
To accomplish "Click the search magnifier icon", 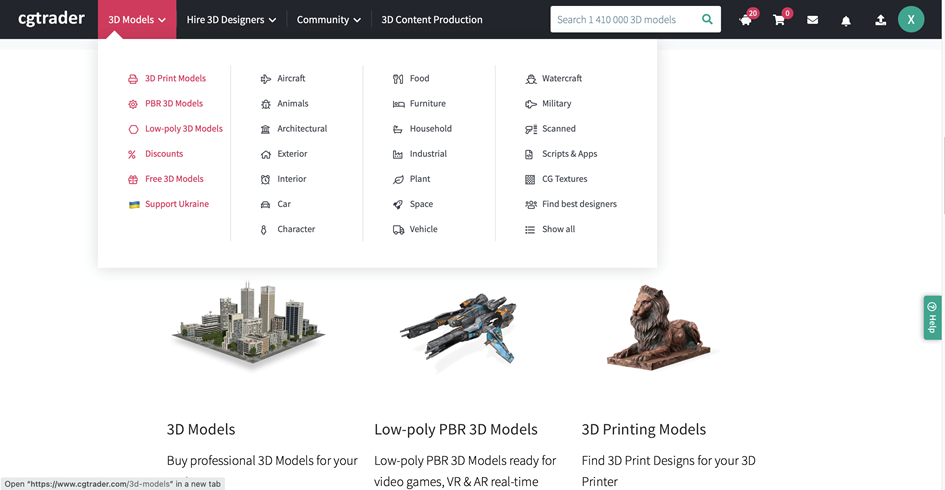I will [707, 19].
